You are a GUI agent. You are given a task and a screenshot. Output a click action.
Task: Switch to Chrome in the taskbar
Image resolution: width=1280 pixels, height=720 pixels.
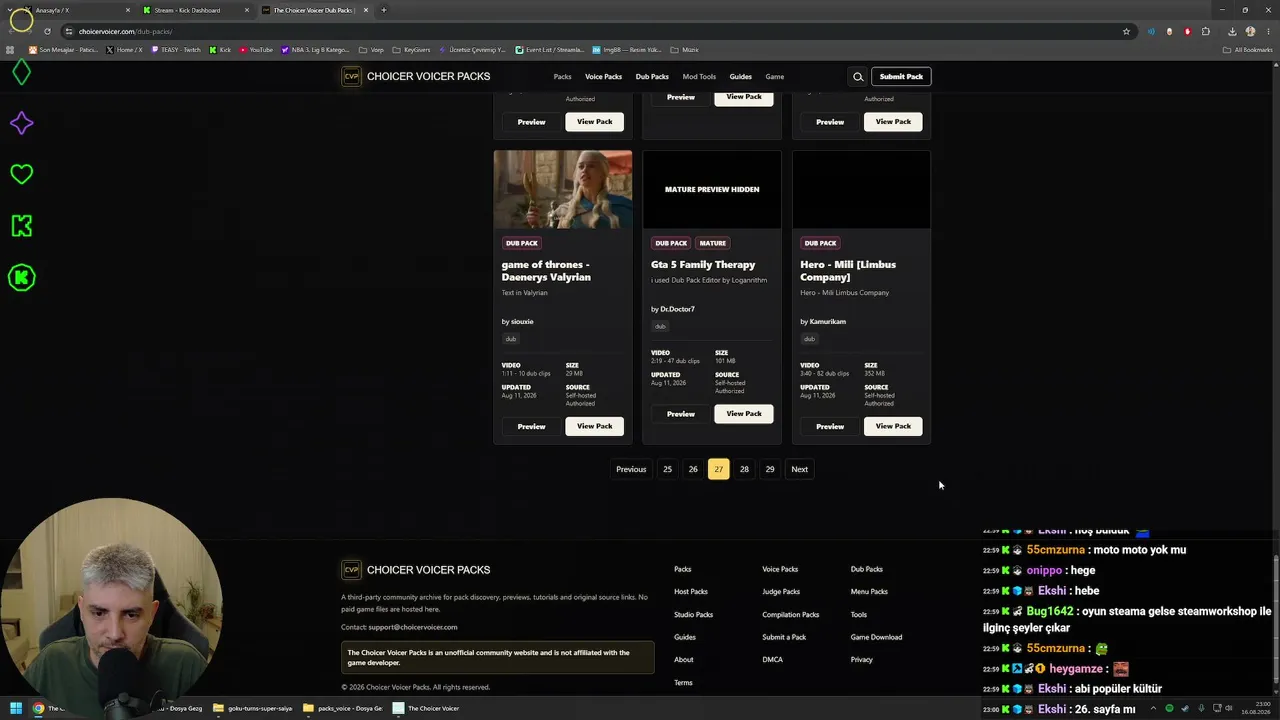click(x=38, y=708)
